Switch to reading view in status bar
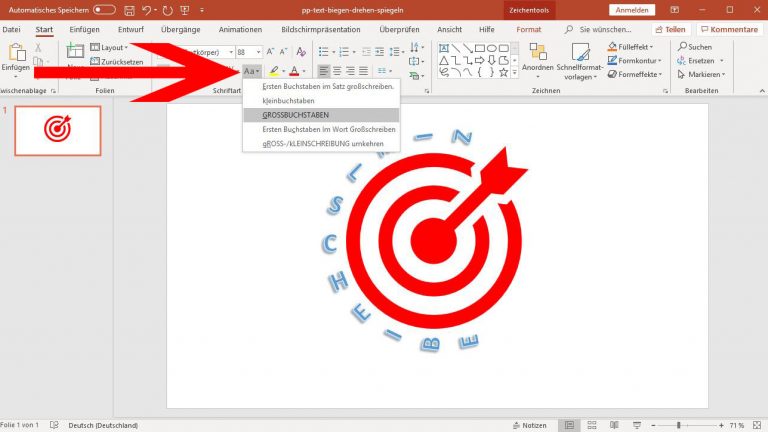This screenshot has height=432, width=768. (x=616, y=425)
